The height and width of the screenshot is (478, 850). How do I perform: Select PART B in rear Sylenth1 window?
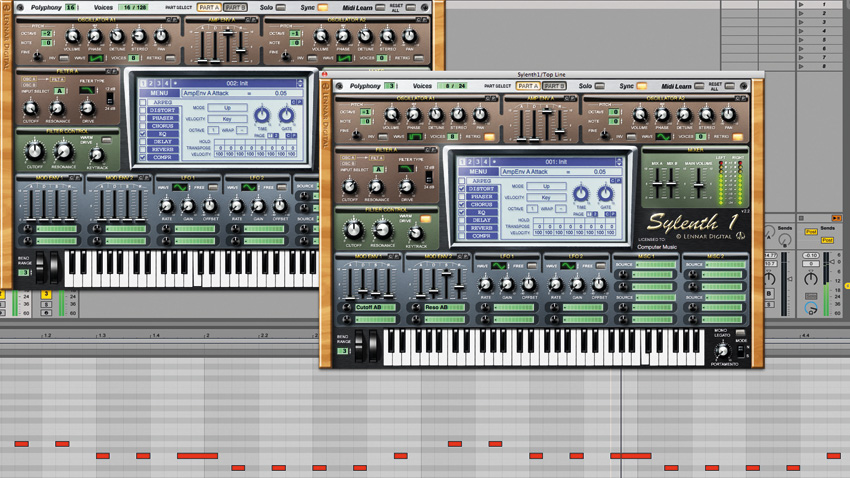pyautogui.click(x=235, y=8)
